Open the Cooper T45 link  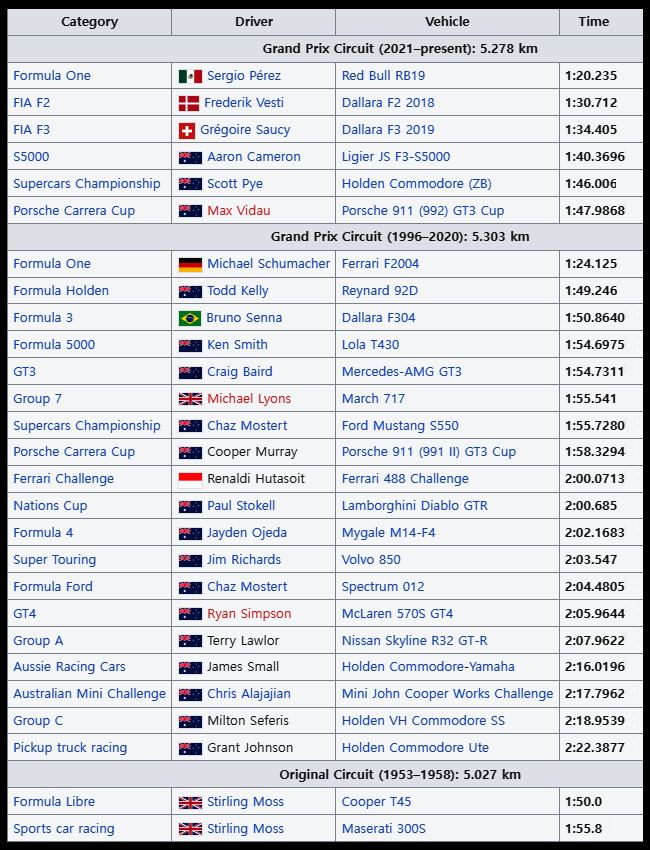tap(376, 802)
